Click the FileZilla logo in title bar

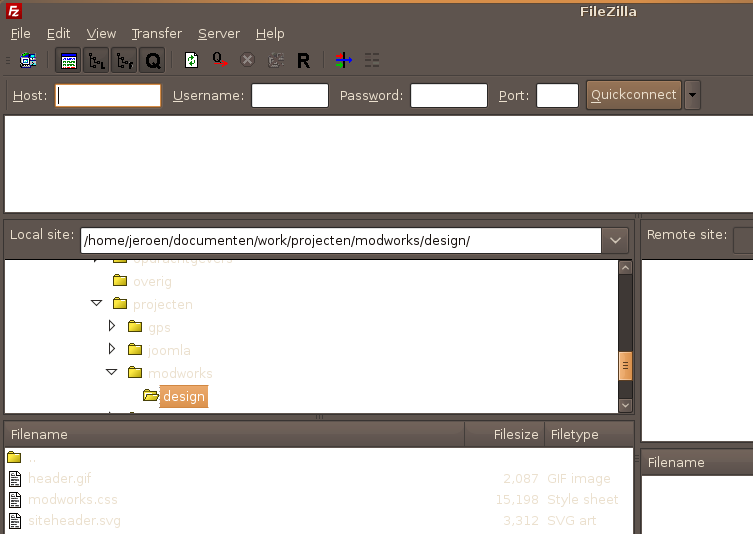14,11
